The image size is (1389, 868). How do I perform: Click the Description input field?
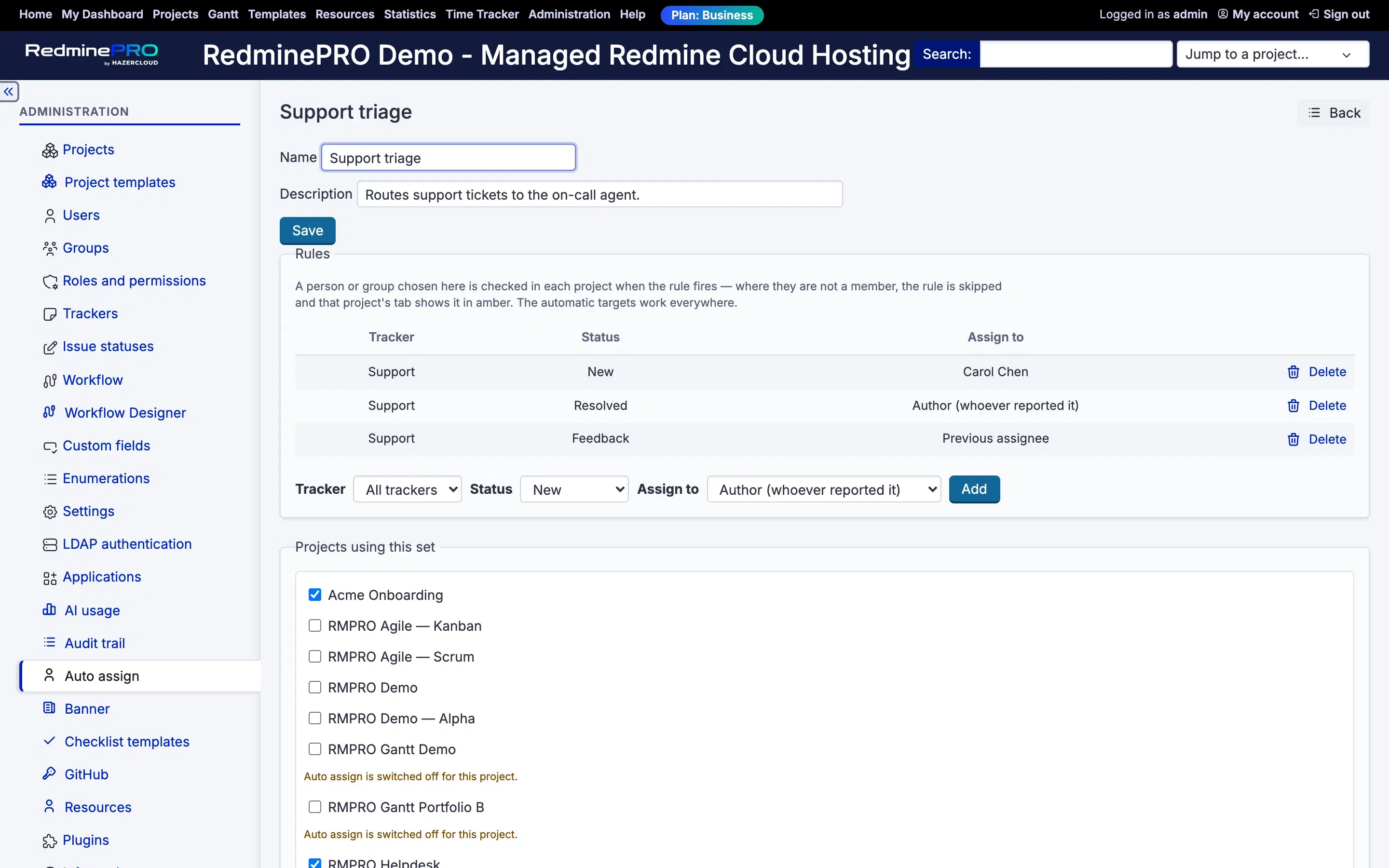600,194
